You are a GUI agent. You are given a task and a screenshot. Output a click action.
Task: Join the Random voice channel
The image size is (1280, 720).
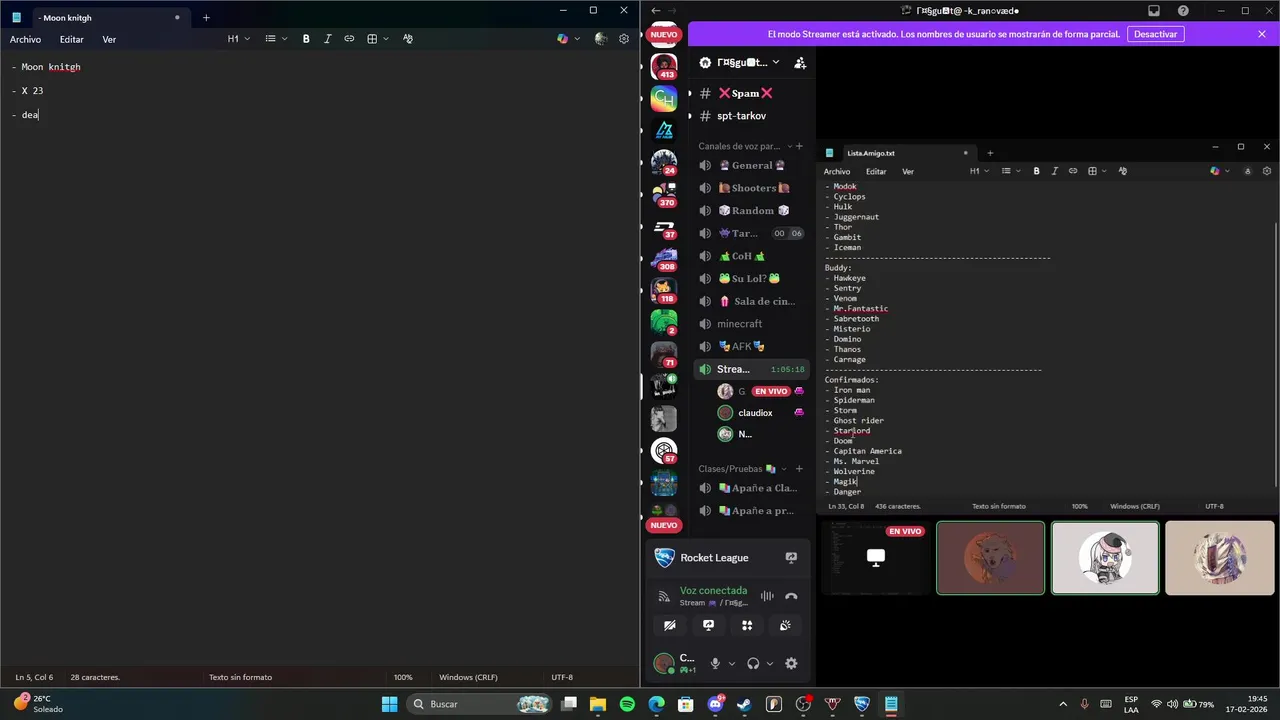click(x=752, y=211)
